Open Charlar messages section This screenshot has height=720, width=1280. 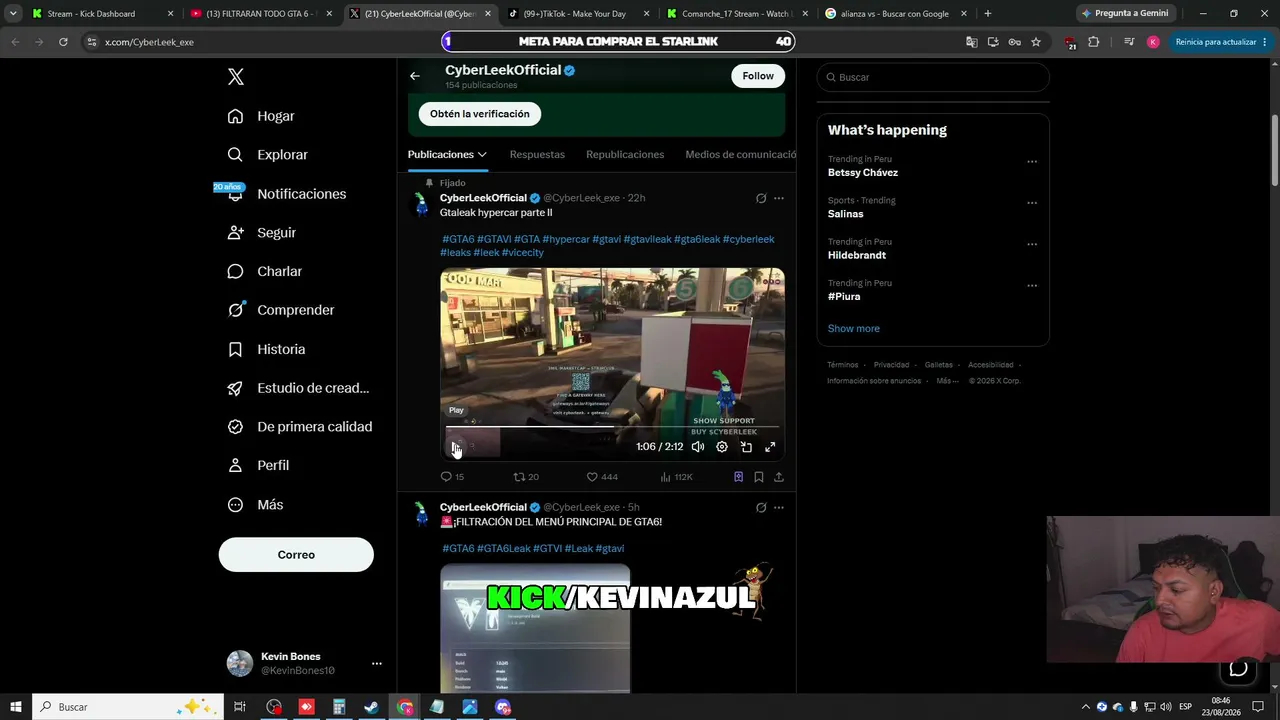[x=264, y=271]
